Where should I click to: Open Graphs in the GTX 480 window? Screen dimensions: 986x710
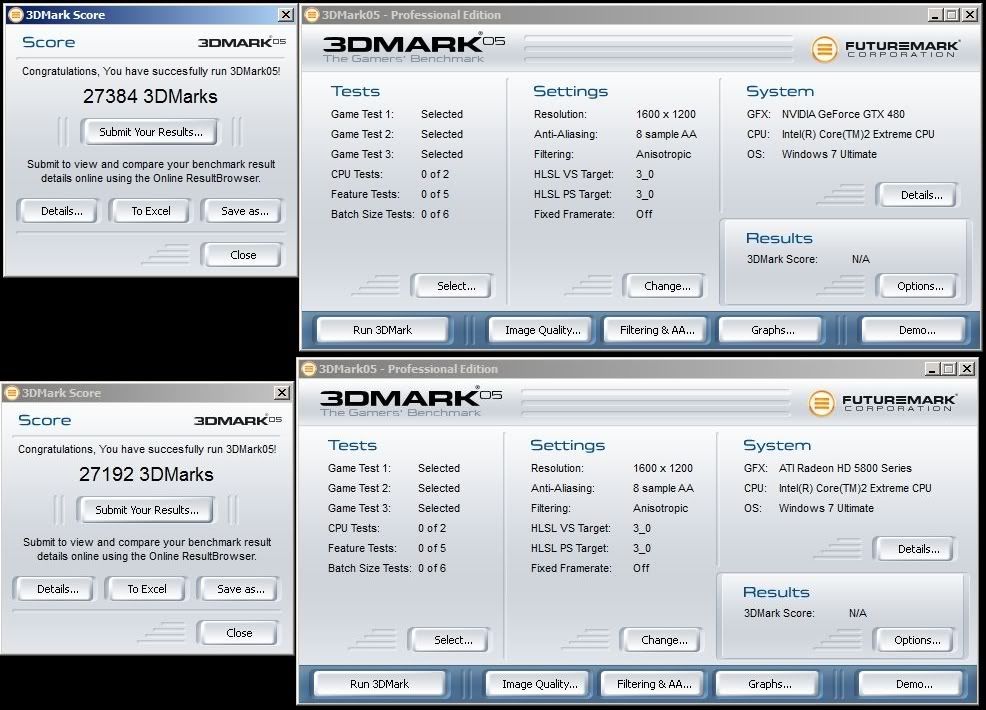772,330
